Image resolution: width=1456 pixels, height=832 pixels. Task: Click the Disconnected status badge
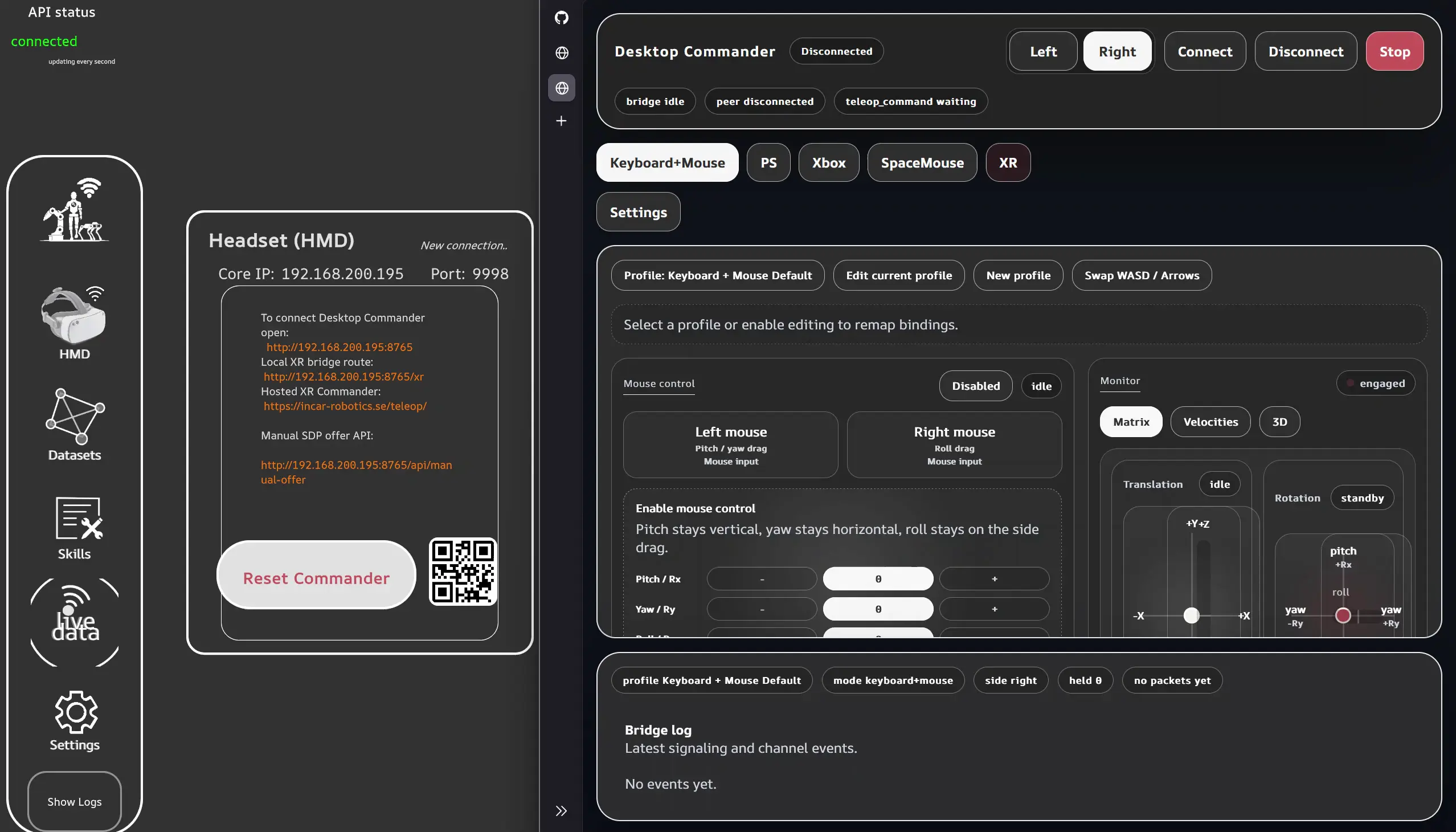point(836,51)
